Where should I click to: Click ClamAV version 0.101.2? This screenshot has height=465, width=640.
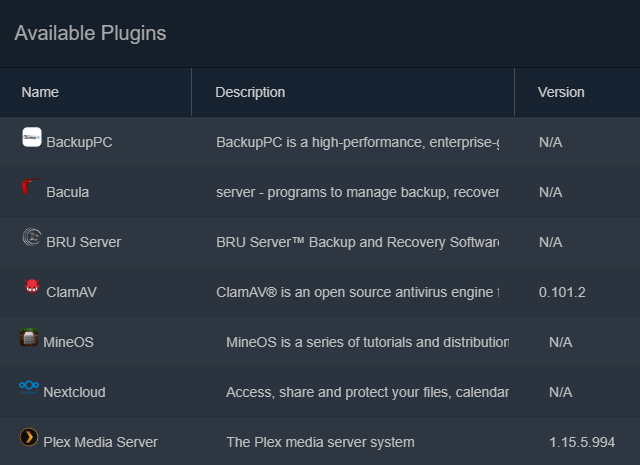562,292
